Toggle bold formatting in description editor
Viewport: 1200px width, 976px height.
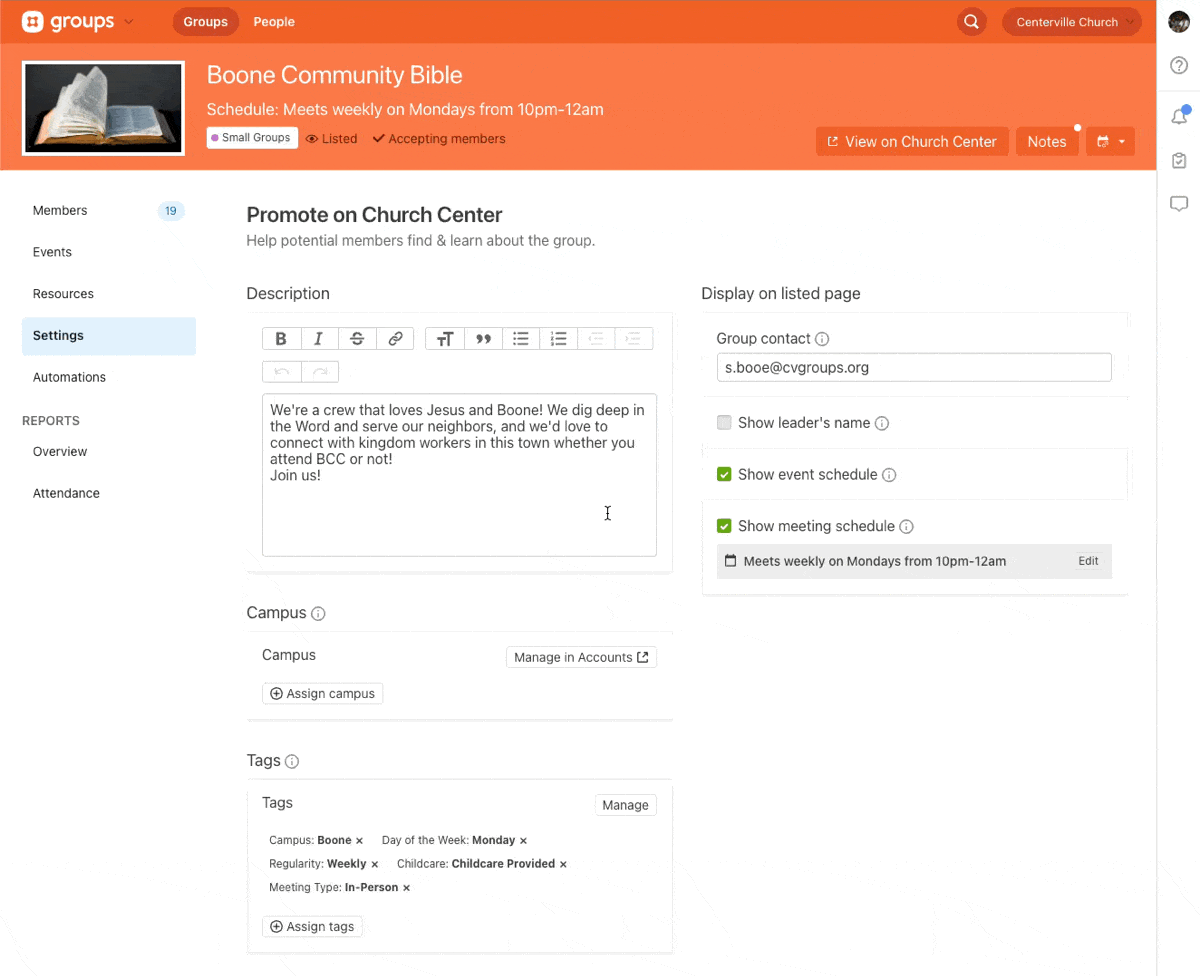[x=281, y=339]
